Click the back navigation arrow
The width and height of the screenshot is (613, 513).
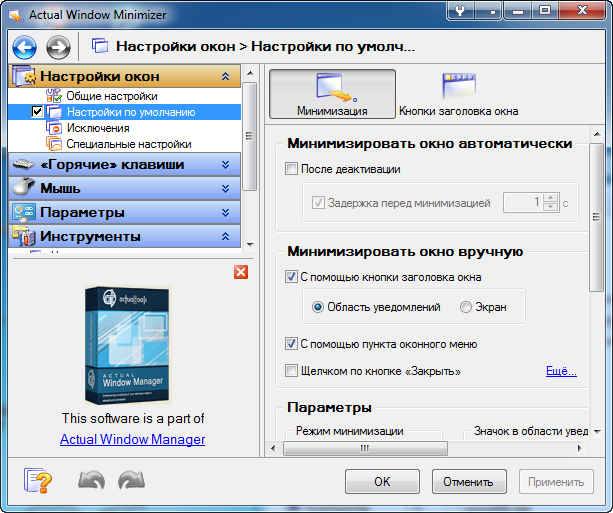(x=25, y=47)
